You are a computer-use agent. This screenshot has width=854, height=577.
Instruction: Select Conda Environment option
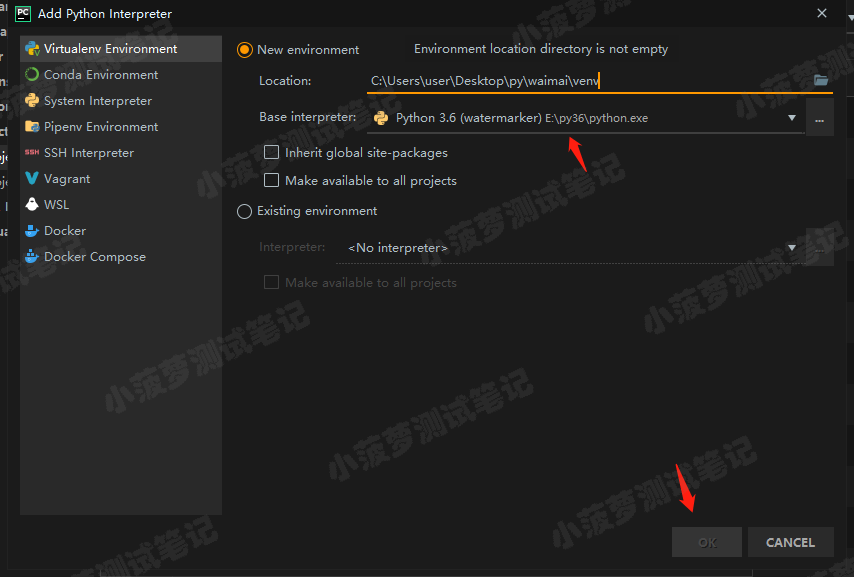tap(121, 75)
